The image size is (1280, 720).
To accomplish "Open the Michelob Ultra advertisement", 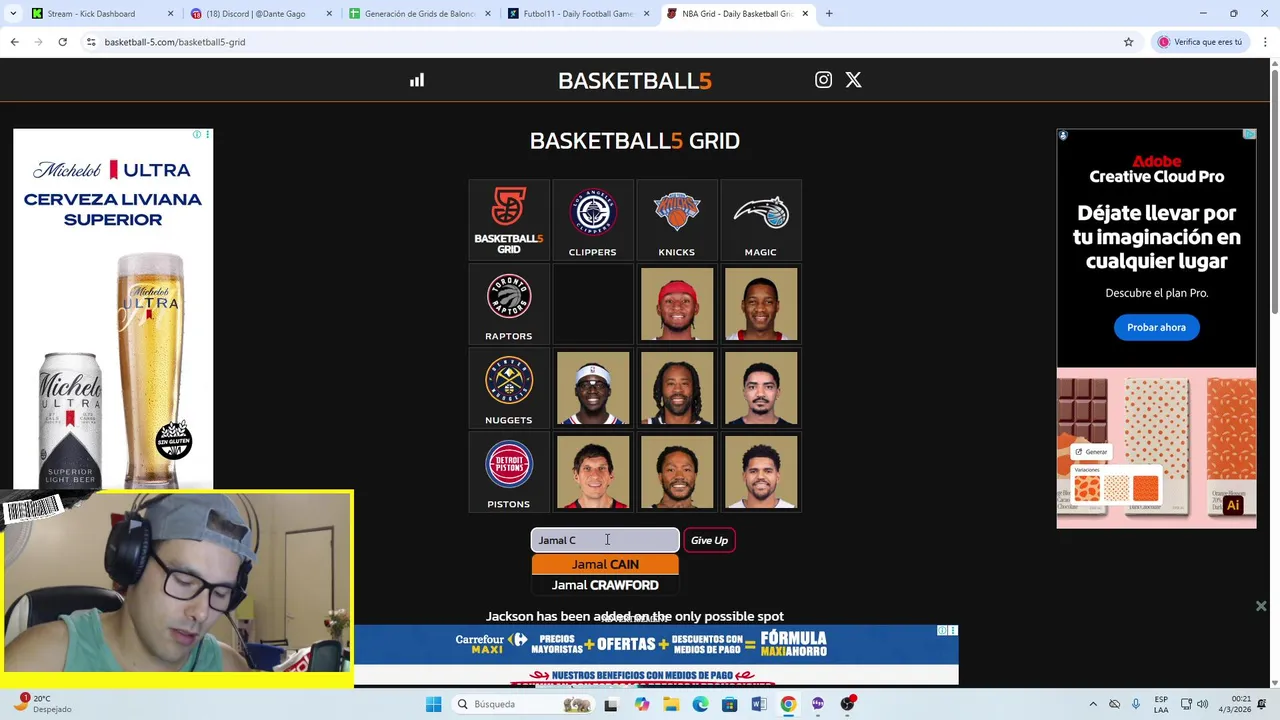I will [x=113, y=310].
